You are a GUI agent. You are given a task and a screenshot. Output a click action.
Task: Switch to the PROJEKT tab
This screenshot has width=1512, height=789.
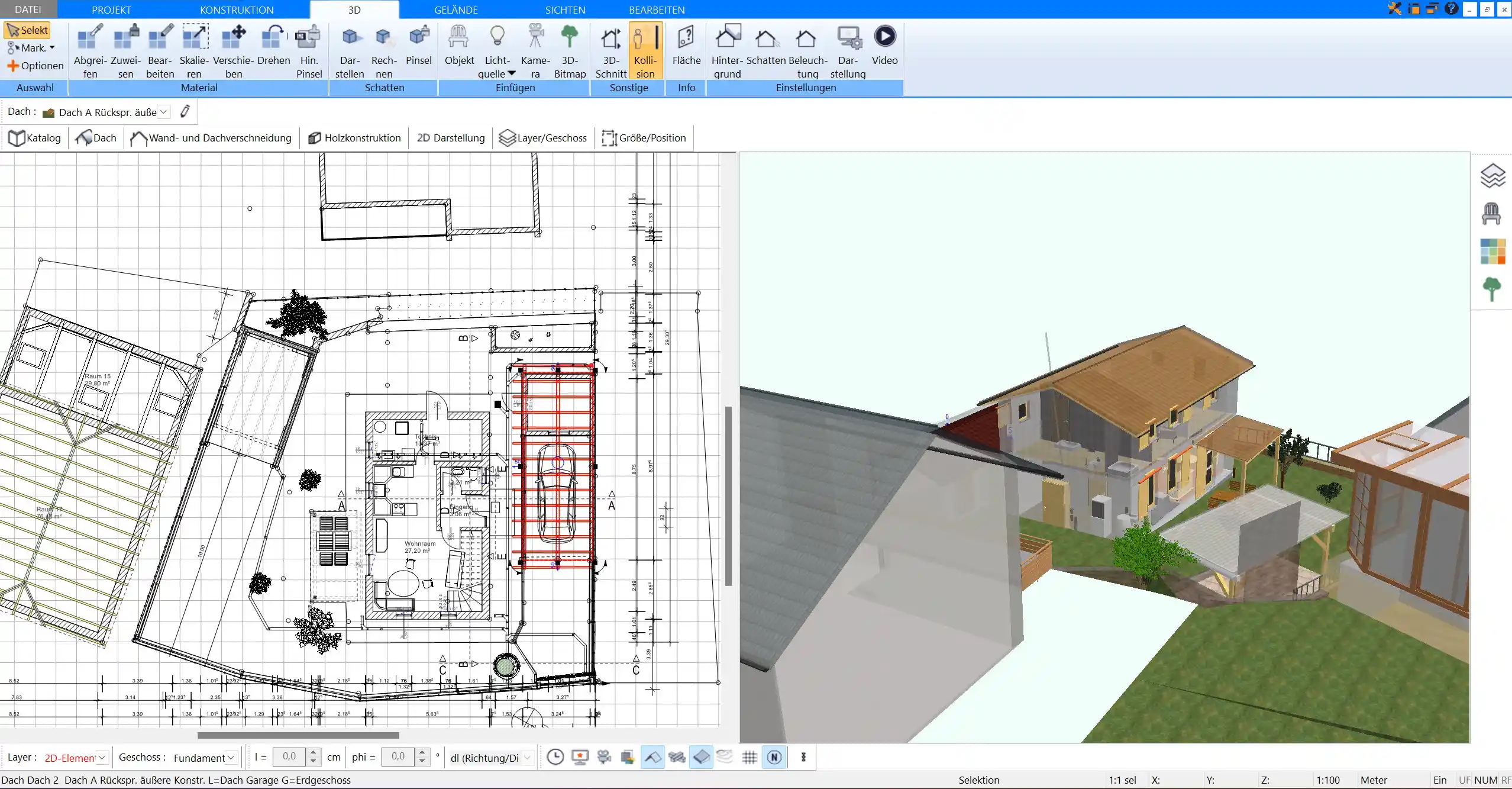(111, 9)
